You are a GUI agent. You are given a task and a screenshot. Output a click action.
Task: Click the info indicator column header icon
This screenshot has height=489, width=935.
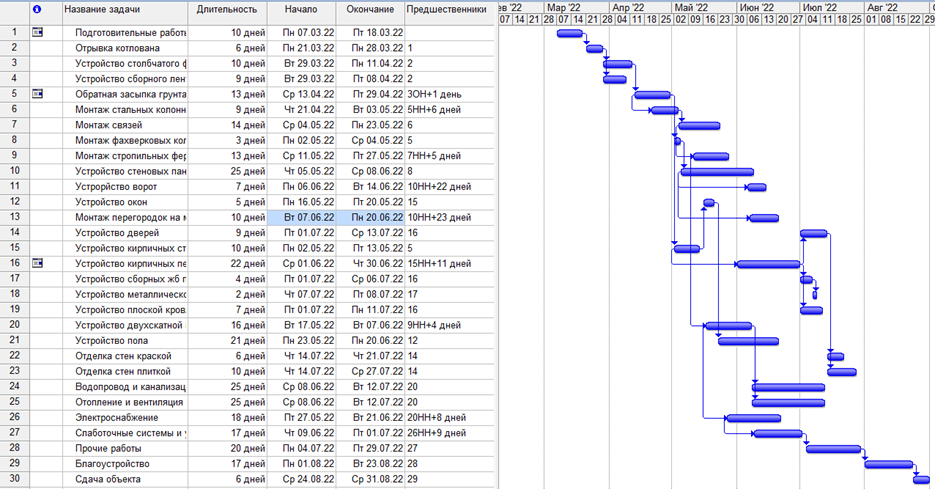click(x=38, y=9)
